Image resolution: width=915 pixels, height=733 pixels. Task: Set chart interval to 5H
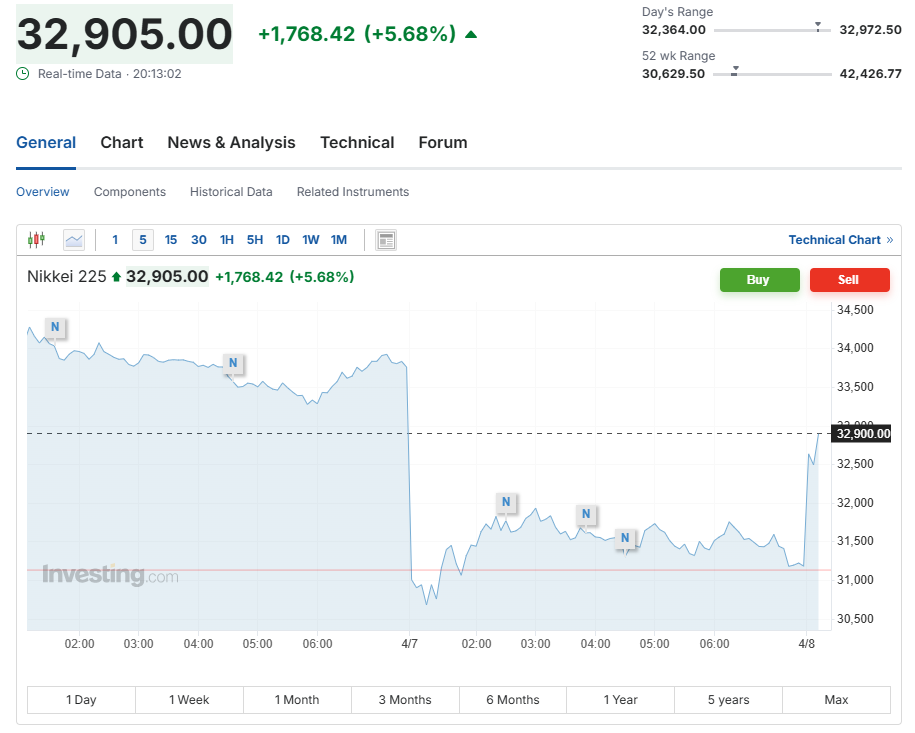(255, 240)
